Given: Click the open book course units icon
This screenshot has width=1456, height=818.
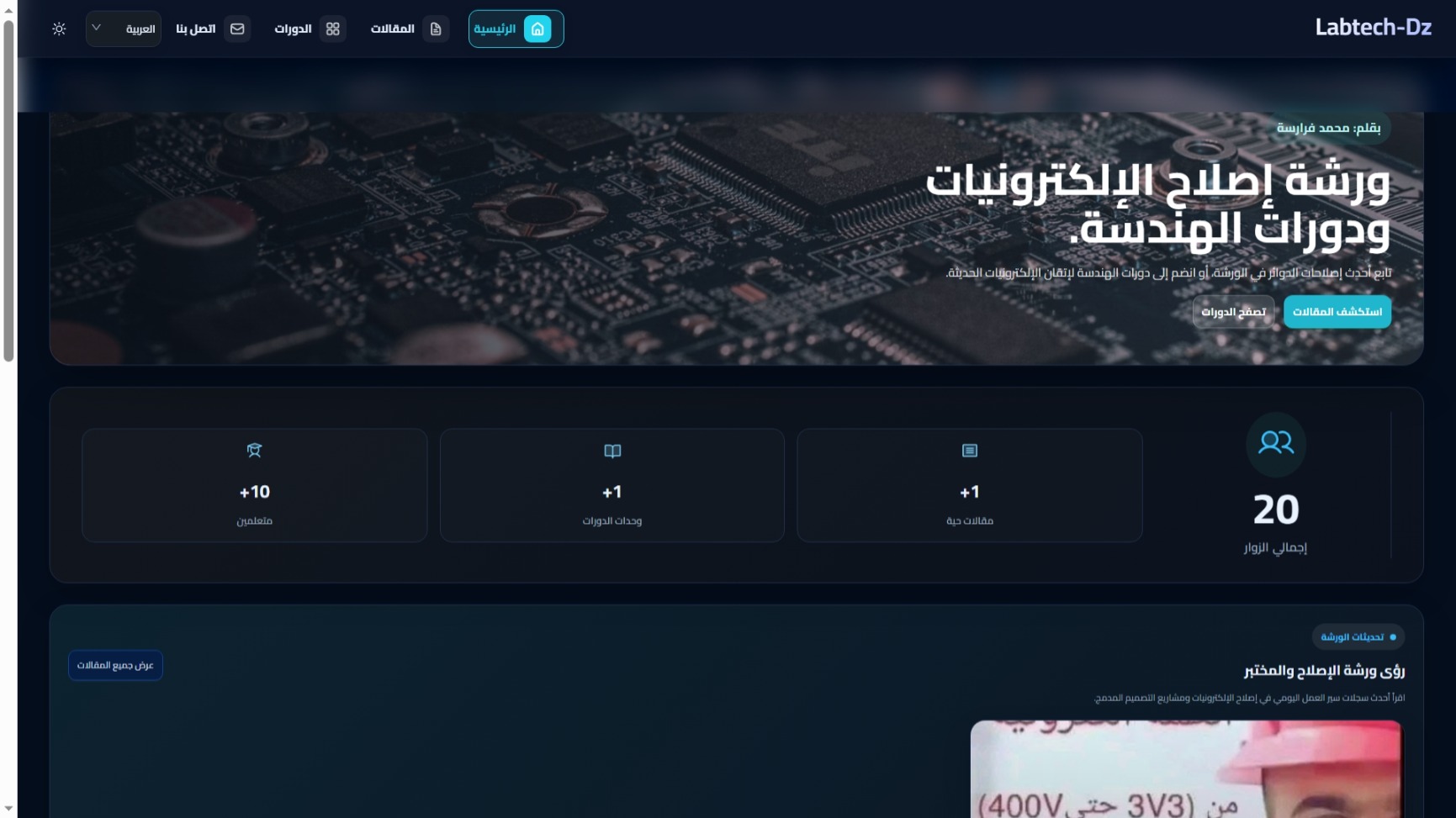Looking at the screenshot, I should coord(612,451).
